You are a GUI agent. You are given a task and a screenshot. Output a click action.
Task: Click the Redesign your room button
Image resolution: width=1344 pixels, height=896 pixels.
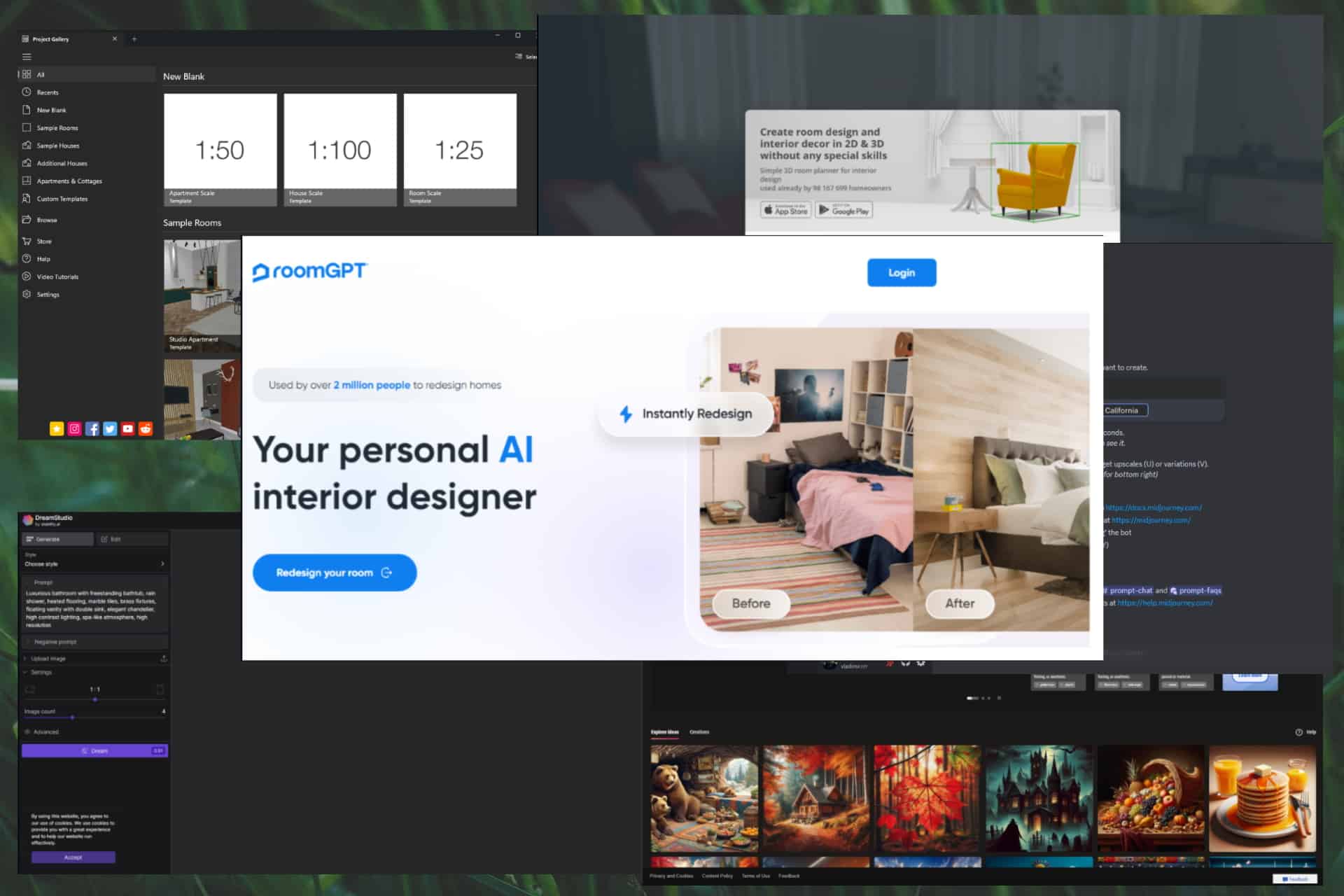[335, 572]
